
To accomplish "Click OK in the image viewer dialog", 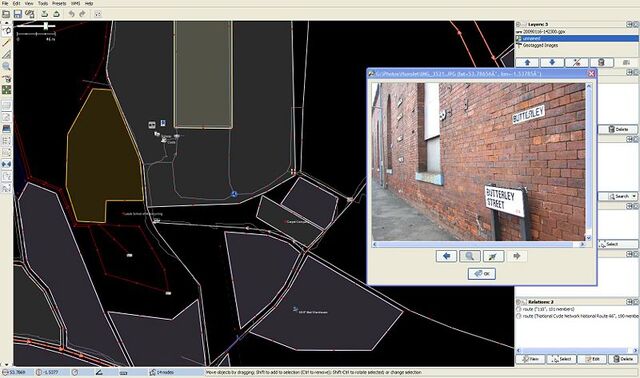I will point(482,273).
